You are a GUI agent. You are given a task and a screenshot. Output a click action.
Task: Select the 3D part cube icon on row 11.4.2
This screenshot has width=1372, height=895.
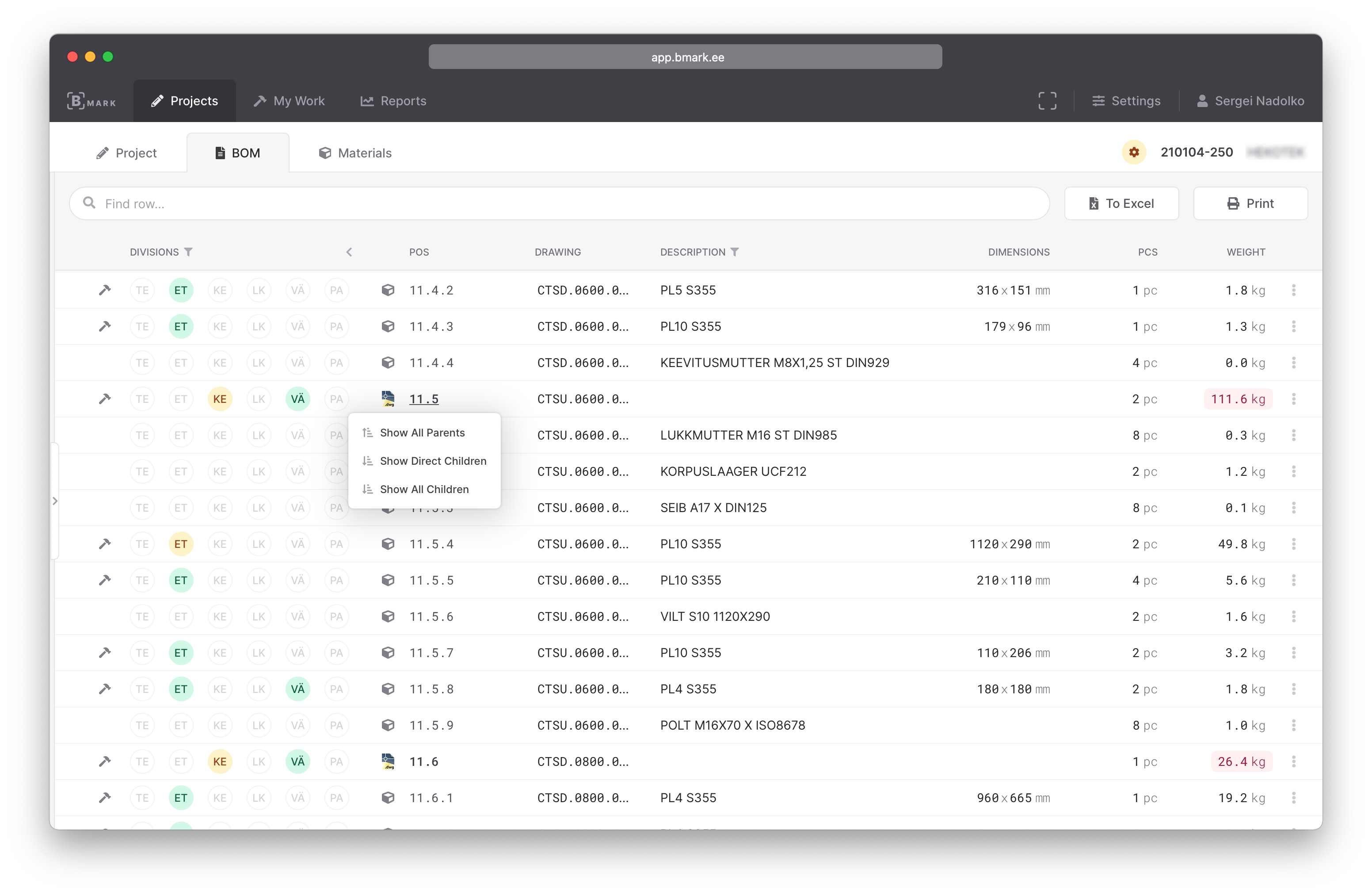[388, 290]
